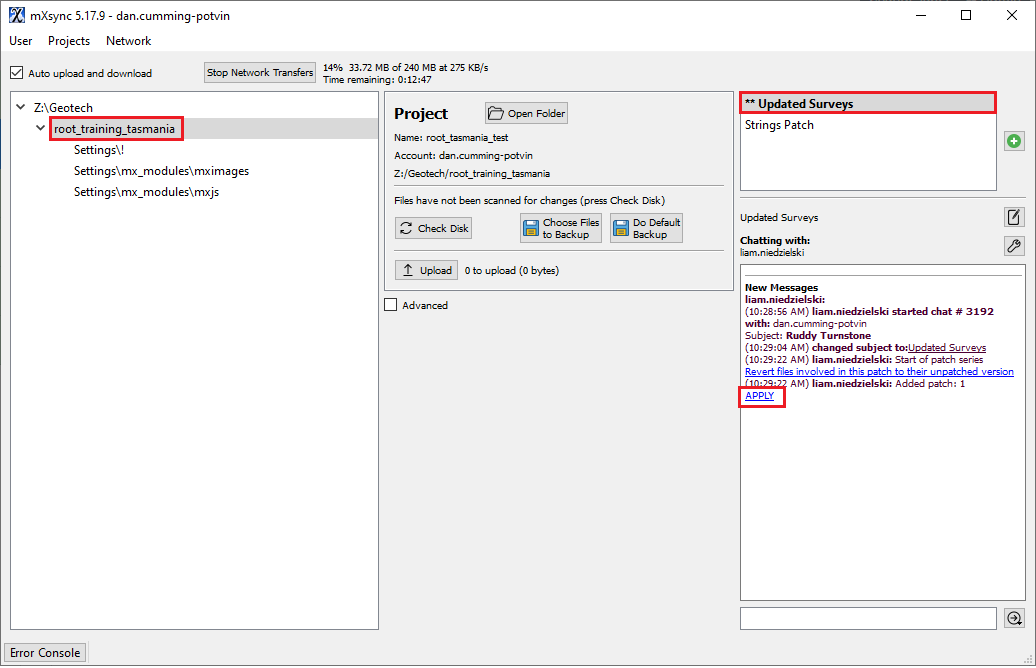Screen dimensions: 1036x668
Task: Open the Projects menu
Action: 69,41
